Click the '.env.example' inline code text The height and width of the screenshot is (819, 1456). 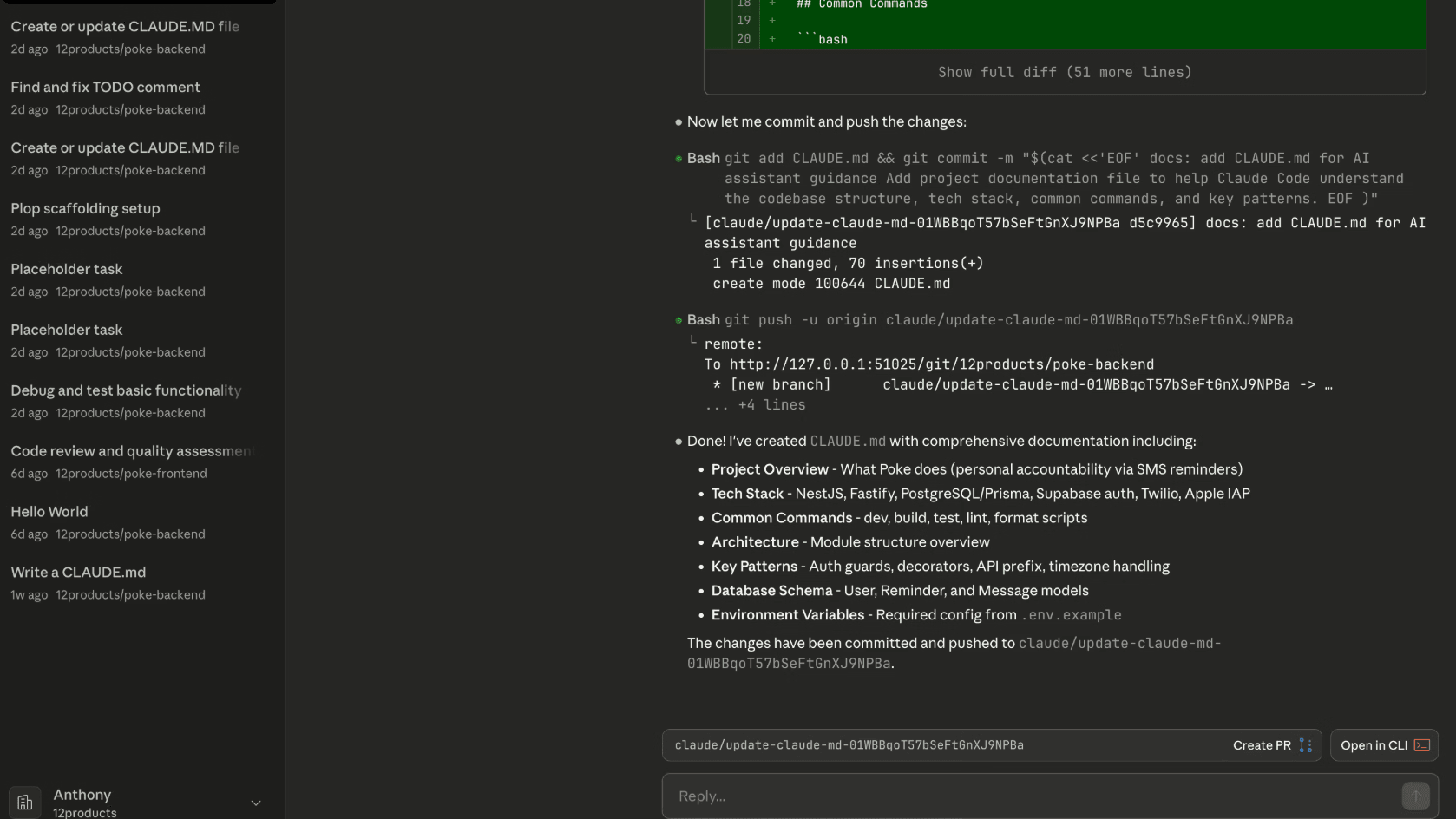pos(1071,615)
